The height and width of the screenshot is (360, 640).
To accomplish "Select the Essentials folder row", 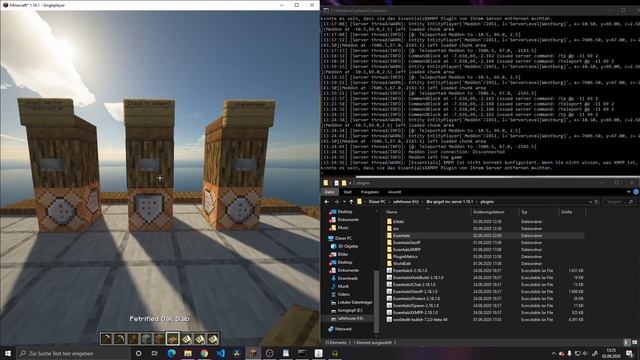I will click(485, 236).
